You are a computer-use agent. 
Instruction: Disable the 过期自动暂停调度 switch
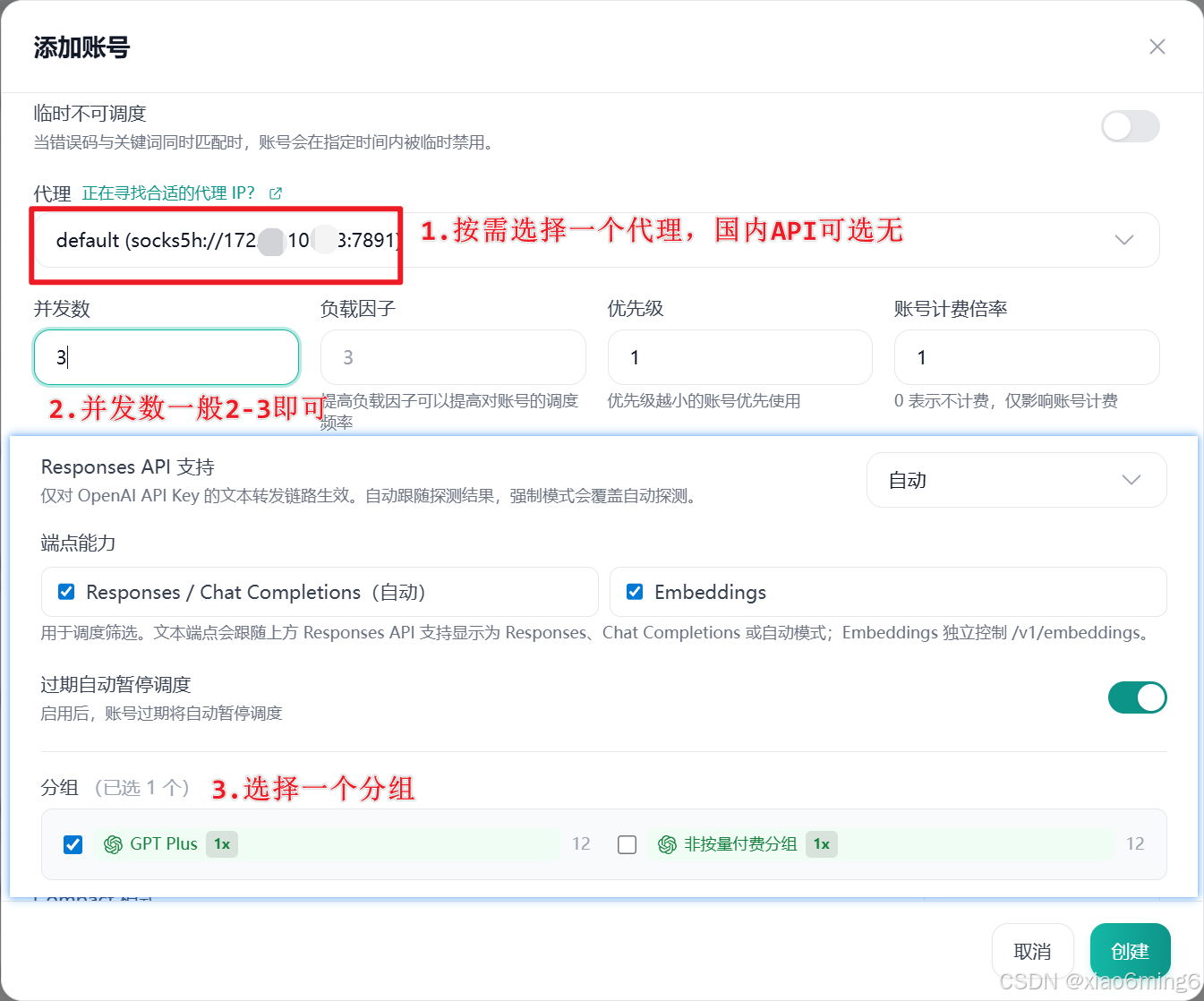coord(1138,697)
